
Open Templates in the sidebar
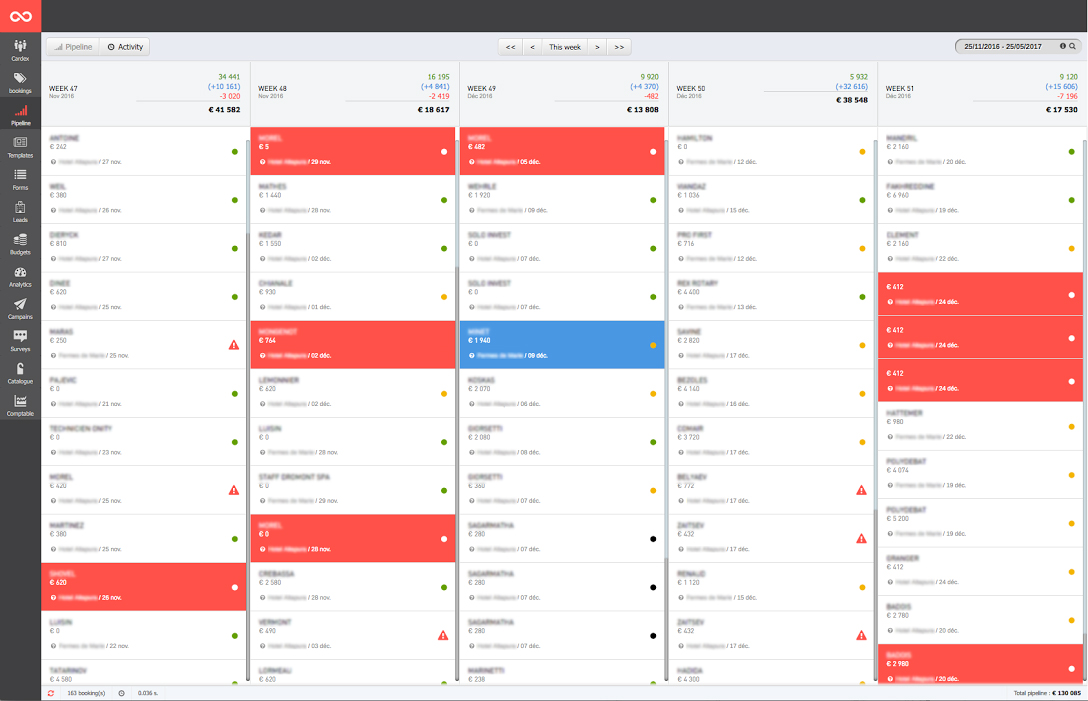[20, 147]
